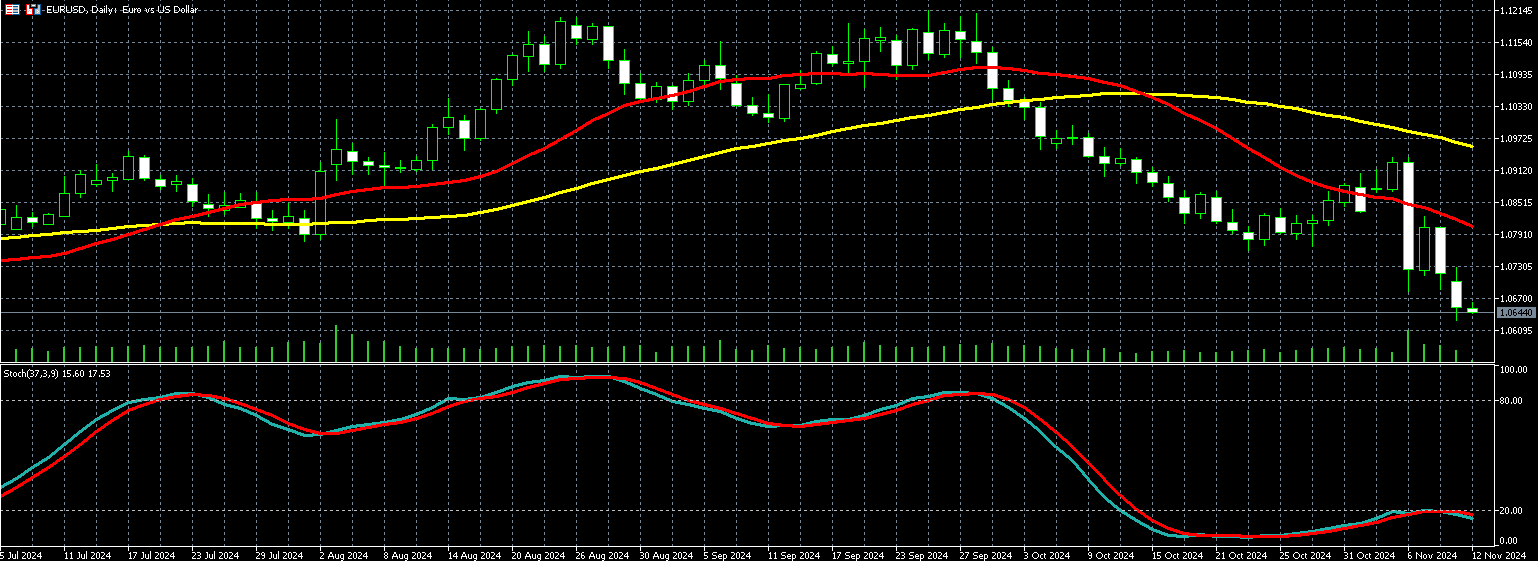The width and height of the screenshot is (1538, 561).
Task: Click the 12 Nov 2024 date label
Action: [x=1498, y=554]
